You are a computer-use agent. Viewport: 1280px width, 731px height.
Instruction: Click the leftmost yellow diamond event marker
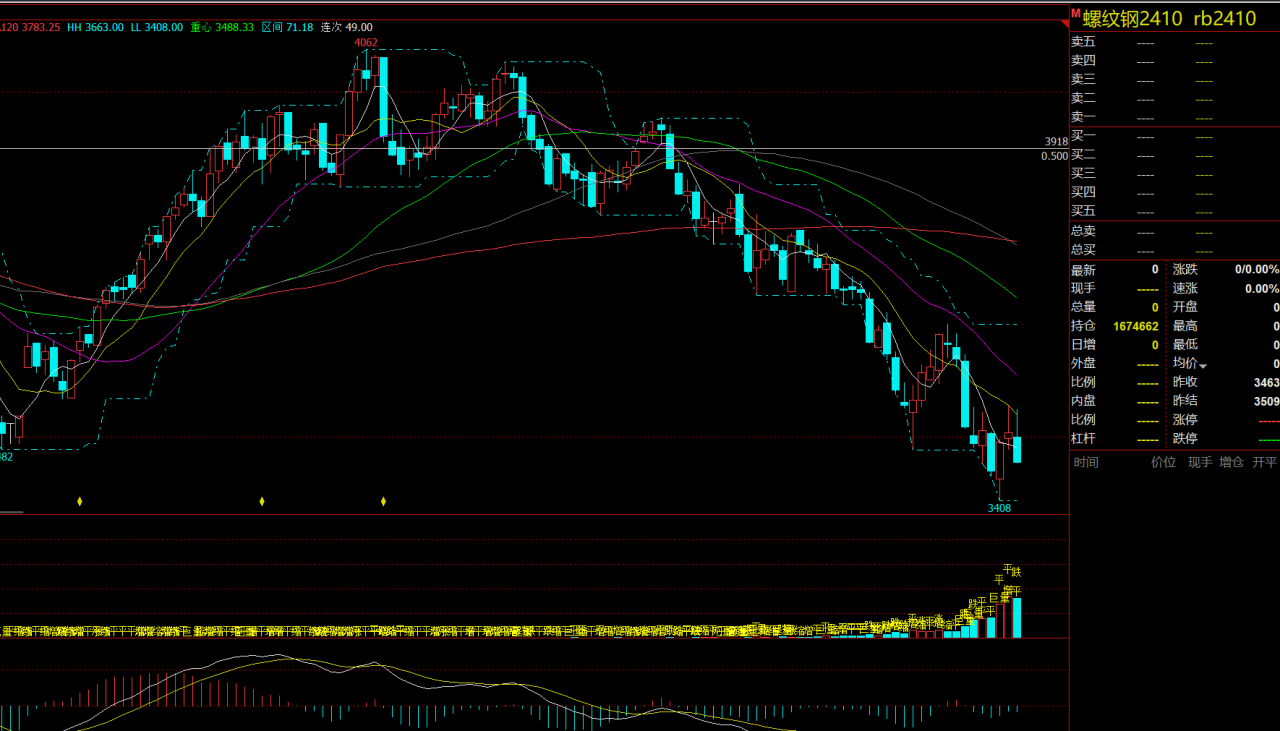tap(80, 501)
